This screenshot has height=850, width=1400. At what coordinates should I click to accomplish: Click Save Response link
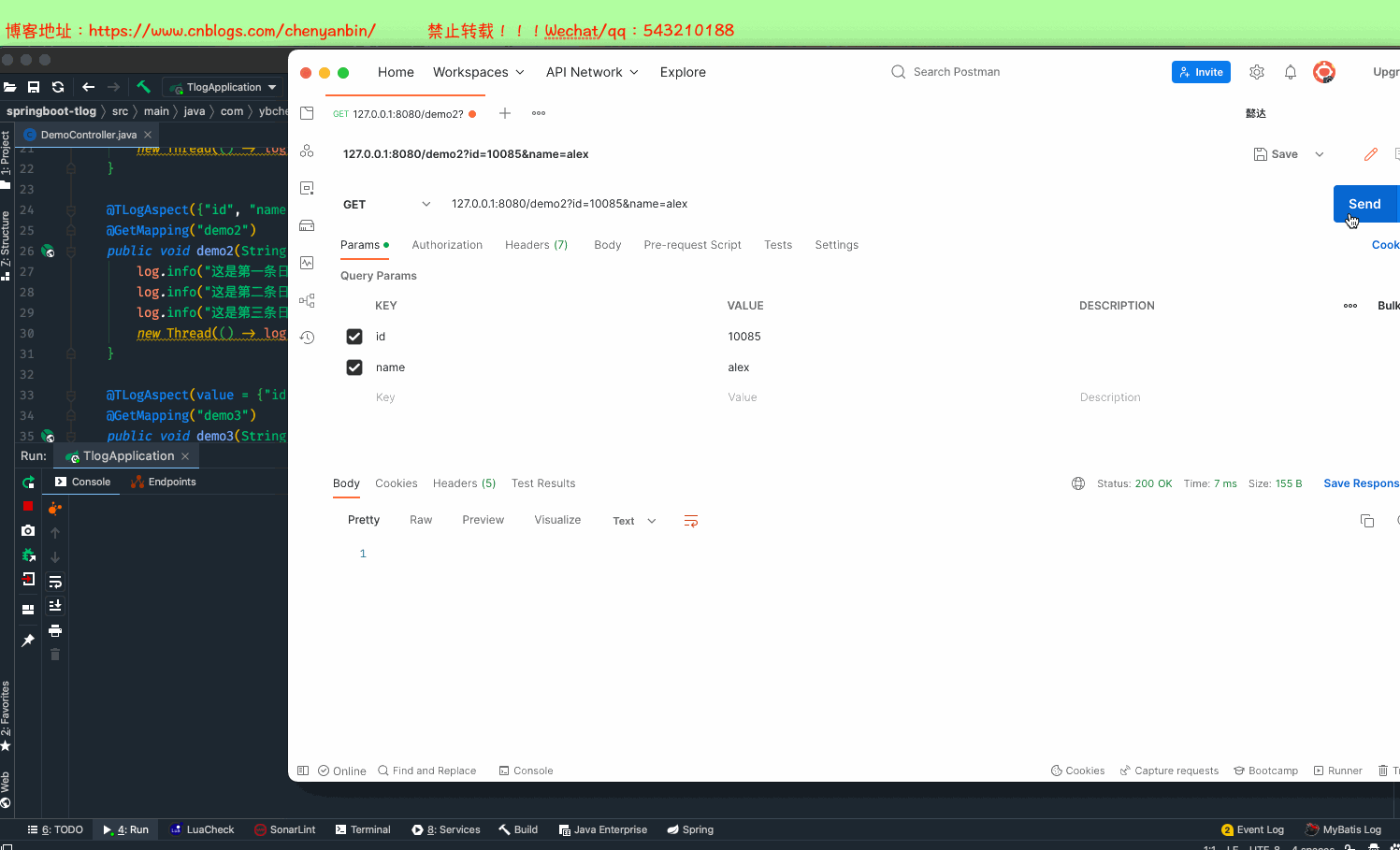pos(1362,483)
